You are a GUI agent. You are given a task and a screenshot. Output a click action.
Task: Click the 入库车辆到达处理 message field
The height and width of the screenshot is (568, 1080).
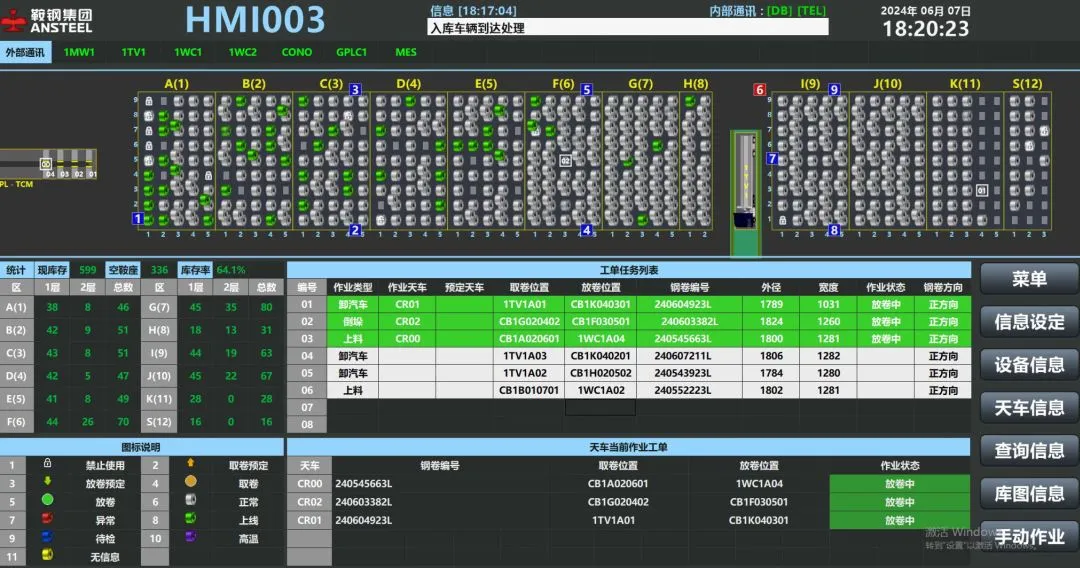(x=628, y=28)
